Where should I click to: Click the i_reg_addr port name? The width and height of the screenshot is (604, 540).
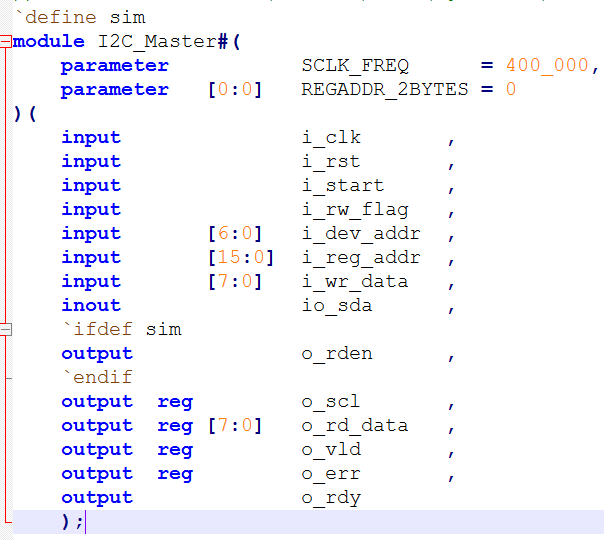coord(361,258)
